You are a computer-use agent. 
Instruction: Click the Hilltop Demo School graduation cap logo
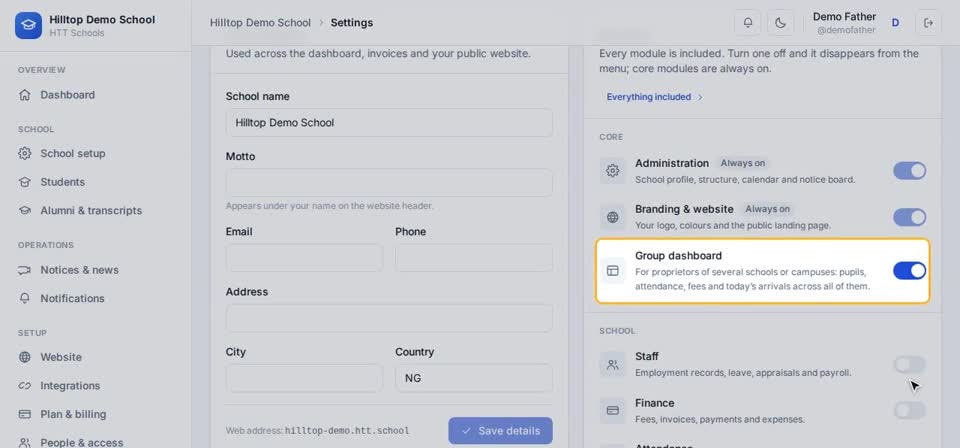[28, 25]
